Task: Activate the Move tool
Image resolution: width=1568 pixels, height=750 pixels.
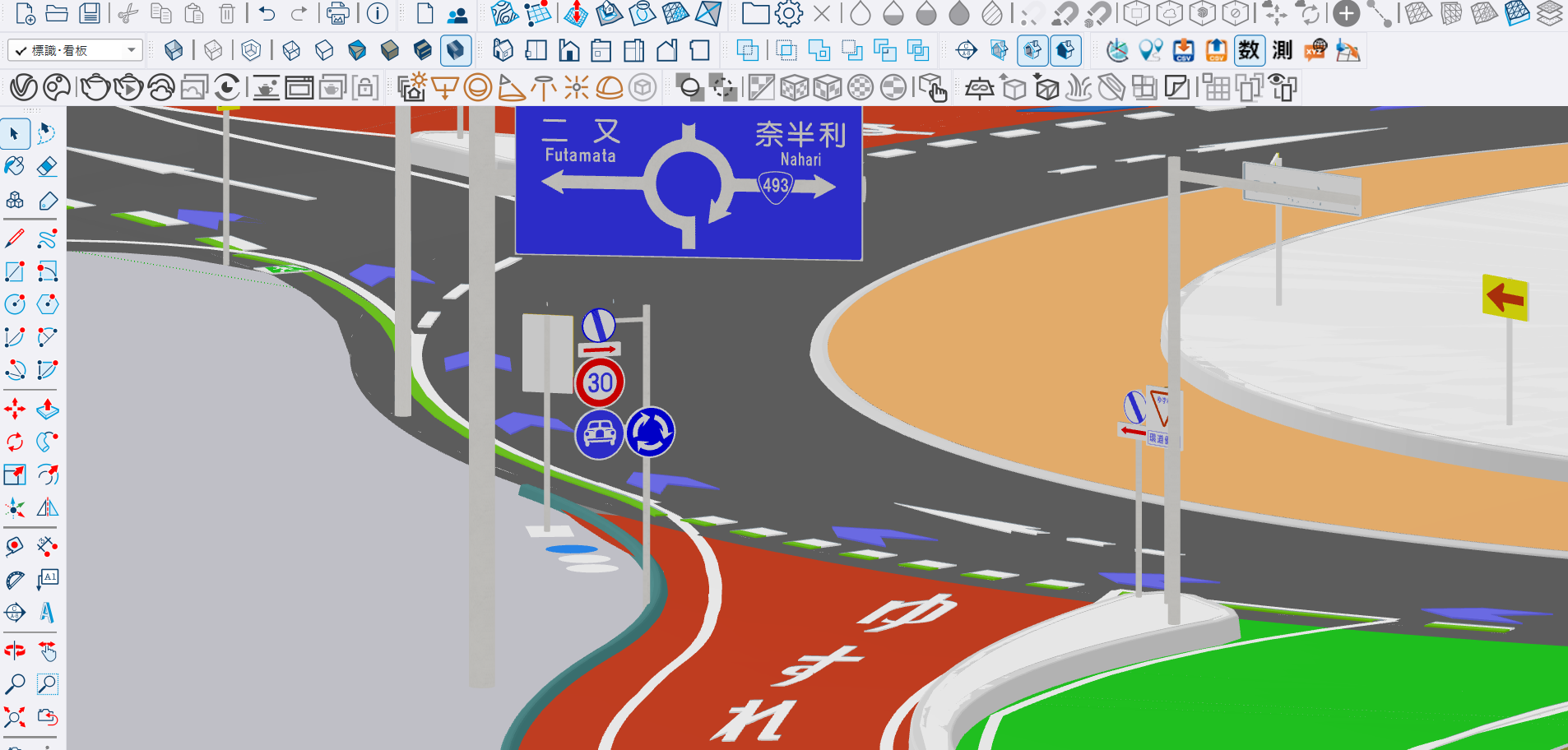Action: click(x=15, y=409)
